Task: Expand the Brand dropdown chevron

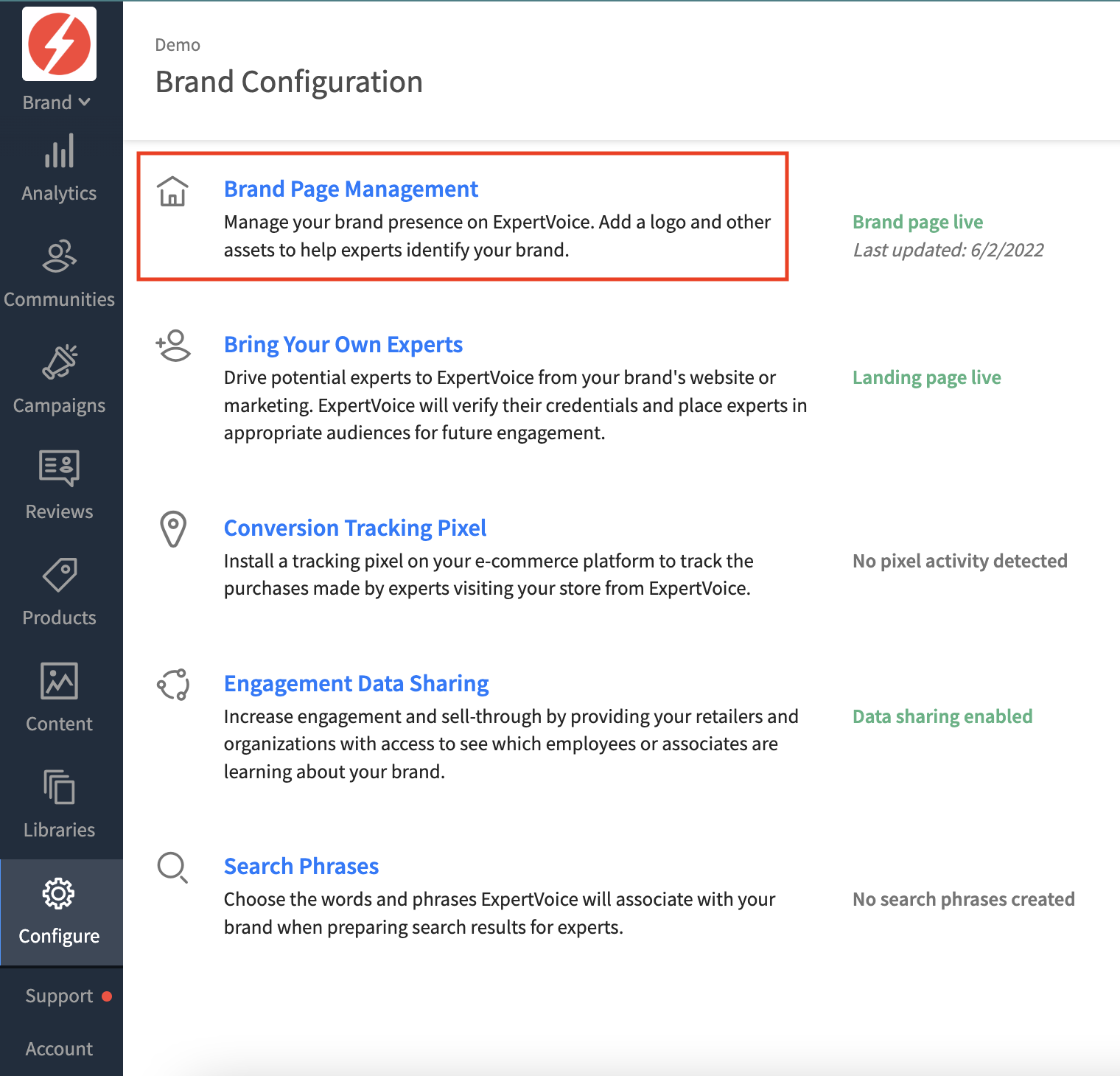Action: coord(85,102)
